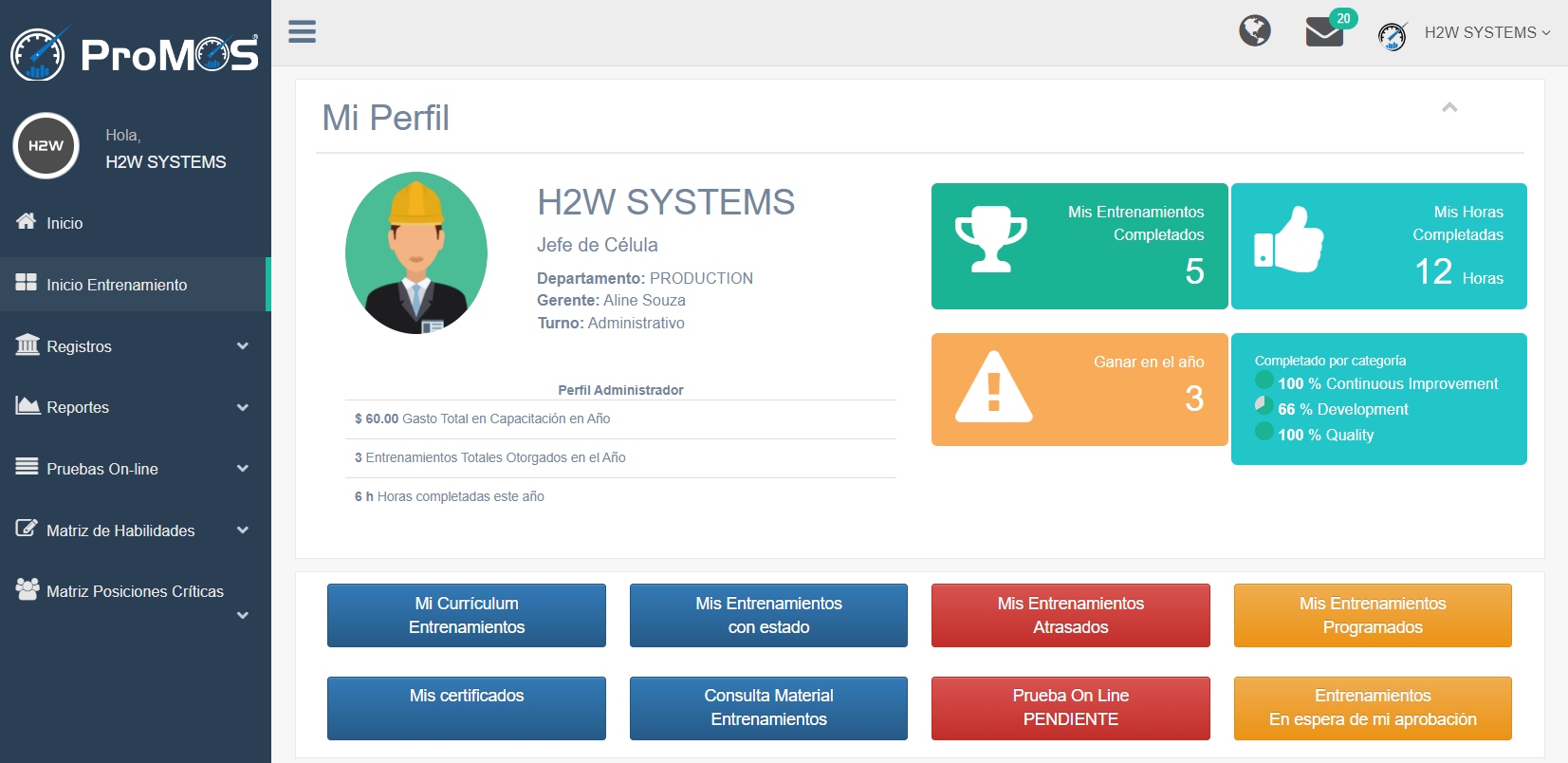The image size is (1568, 763).
Task: Click Mi Currículum Entrenamientos button
Action: click(467, 615)
